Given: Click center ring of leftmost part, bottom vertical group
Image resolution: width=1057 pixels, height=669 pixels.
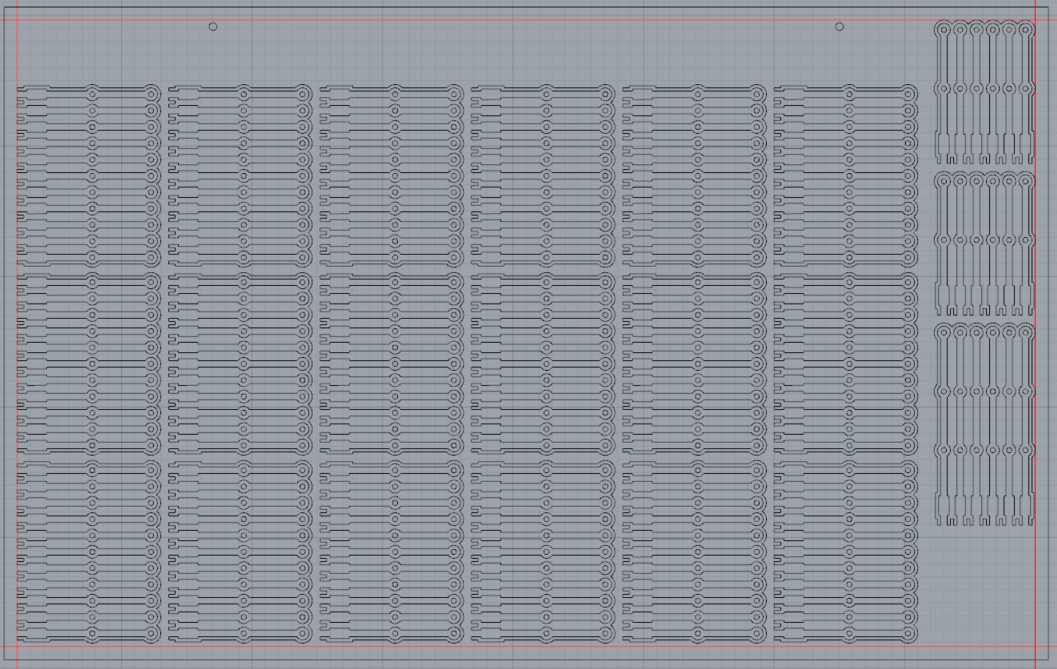Looking at the screenshot, I should 942,451.
